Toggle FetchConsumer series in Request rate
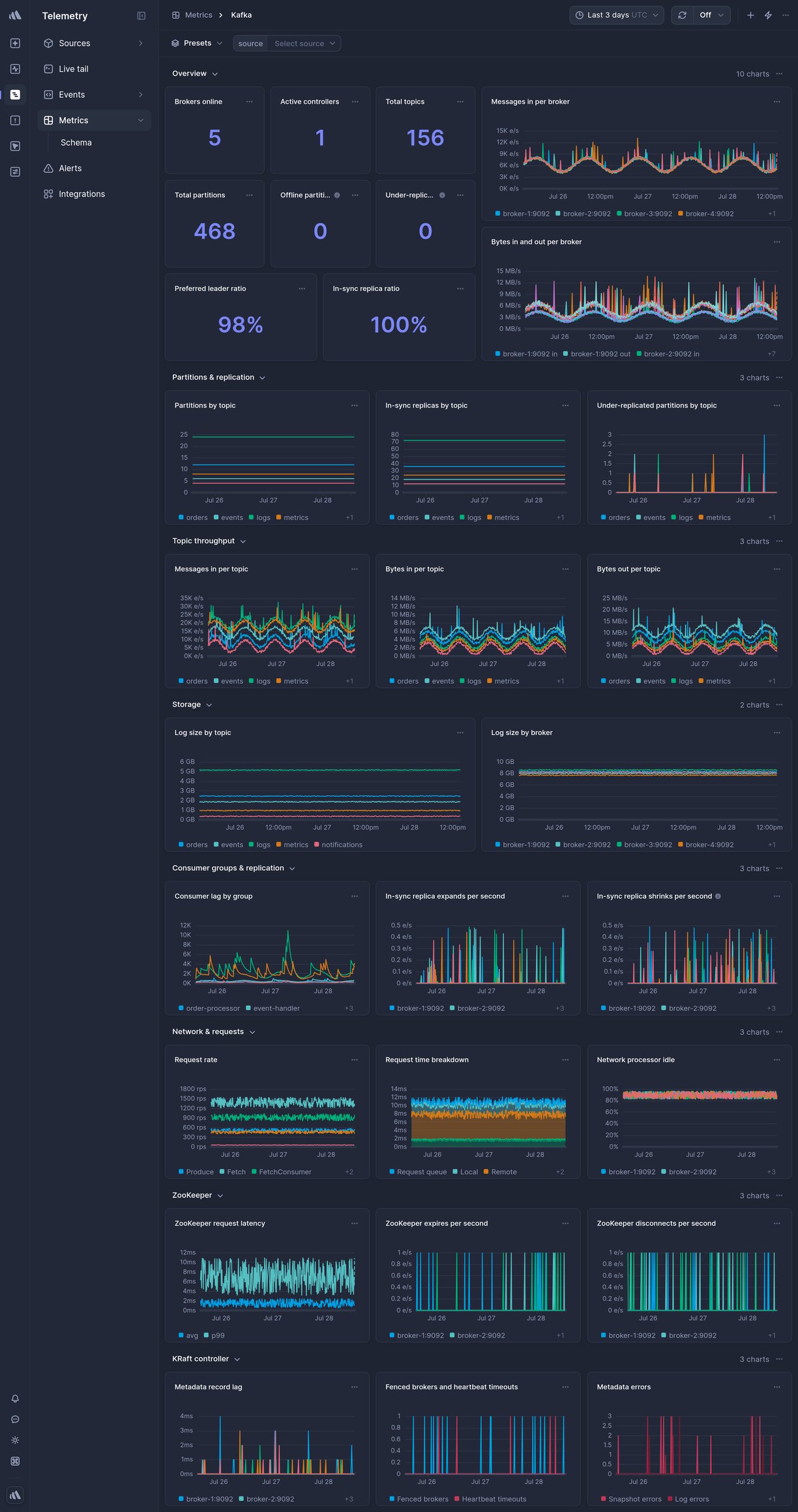Image resolution: width=798 pixels, height=1512 pixels. [282, 1172]
